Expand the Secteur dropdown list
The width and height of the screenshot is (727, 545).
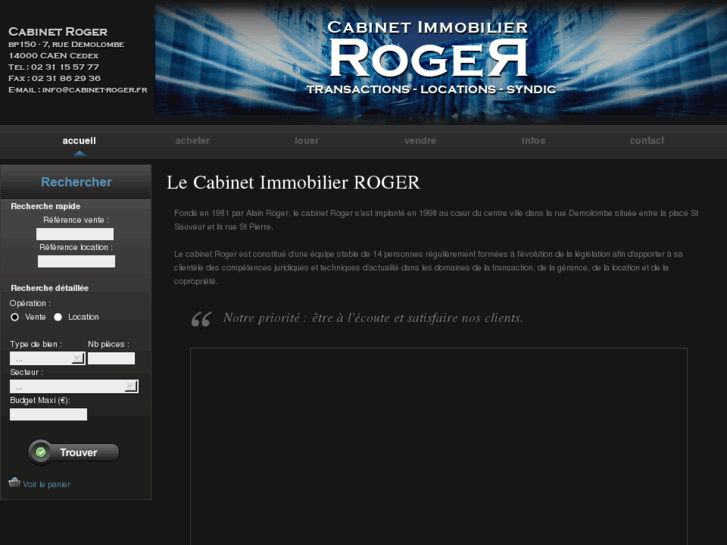(74, 386)
